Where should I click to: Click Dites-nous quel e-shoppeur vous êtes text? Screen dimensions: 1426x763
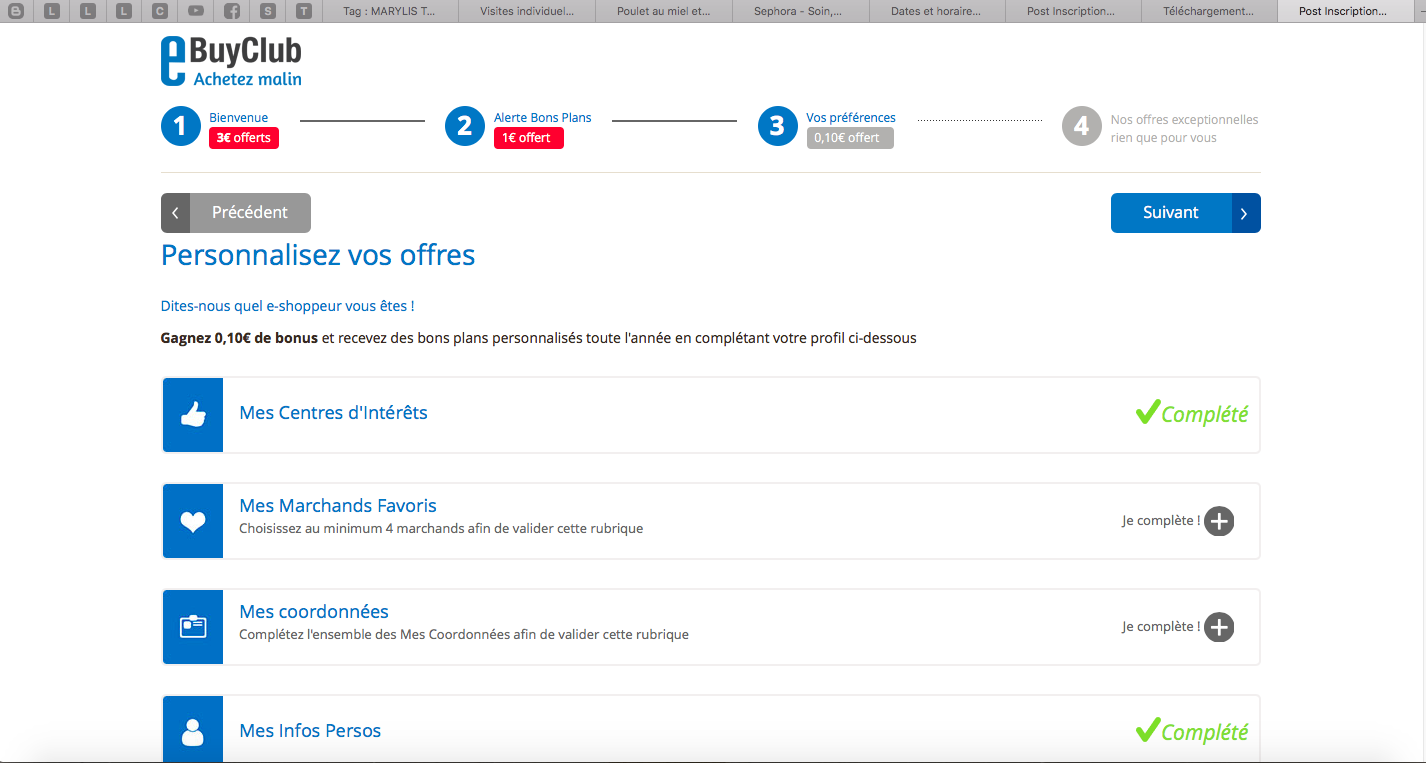click(287, 306)
